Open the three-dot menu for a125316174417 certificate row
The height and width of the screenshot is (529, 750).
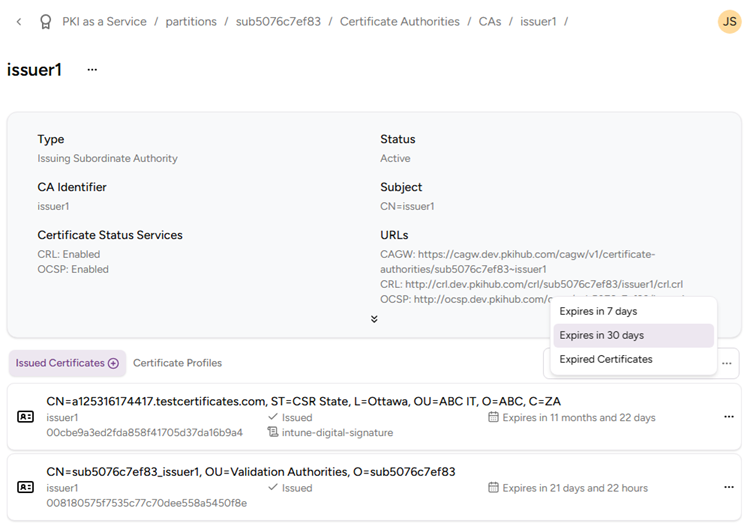[728, 417]
